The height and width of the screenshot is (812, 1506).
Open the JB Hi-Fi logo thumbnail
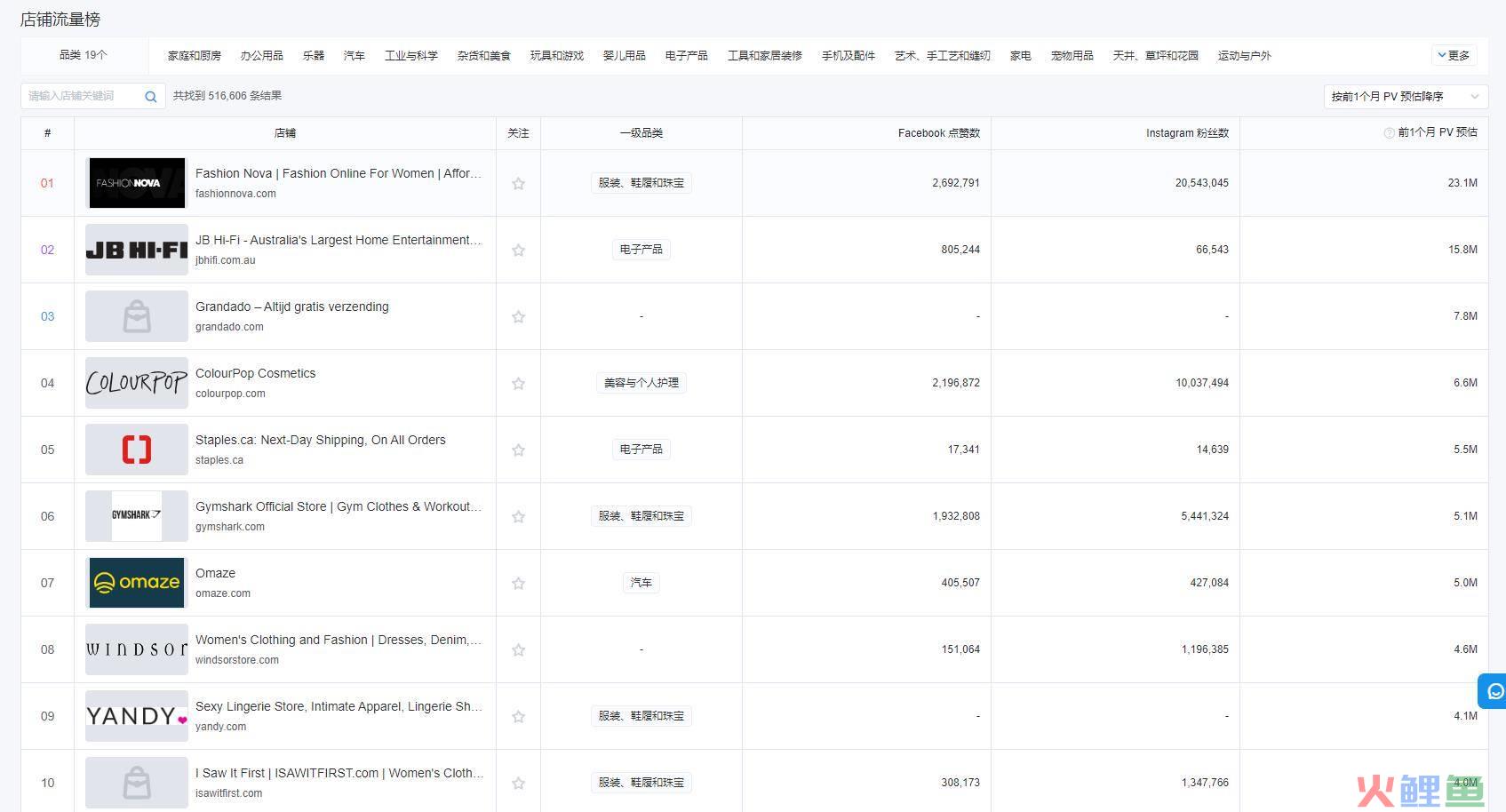tap(137, 250)
